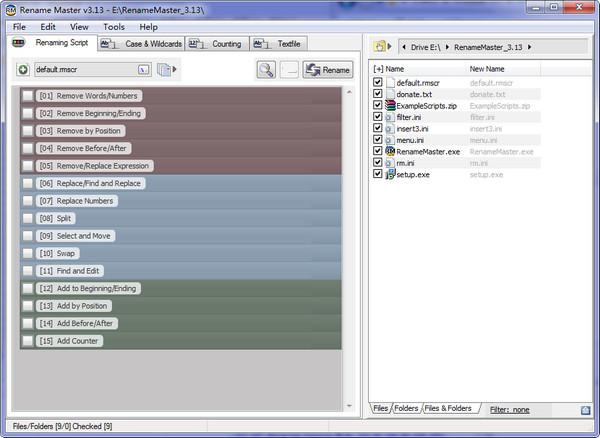Click the icon at right of filter bar

(585, 410)
